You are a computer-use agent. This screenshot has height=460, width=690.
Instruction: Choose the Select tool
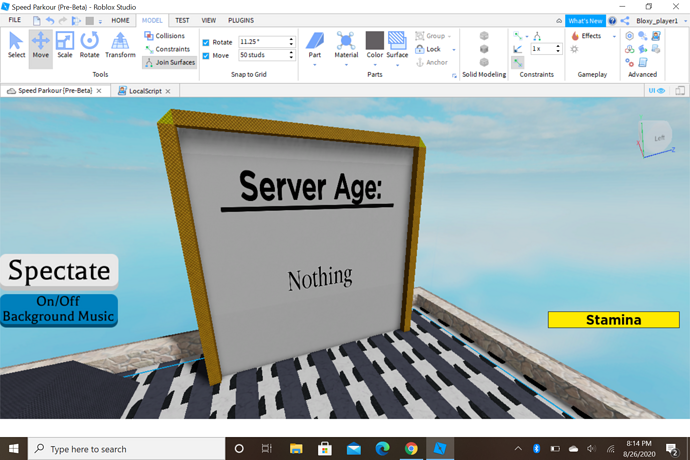click(16, 44)
